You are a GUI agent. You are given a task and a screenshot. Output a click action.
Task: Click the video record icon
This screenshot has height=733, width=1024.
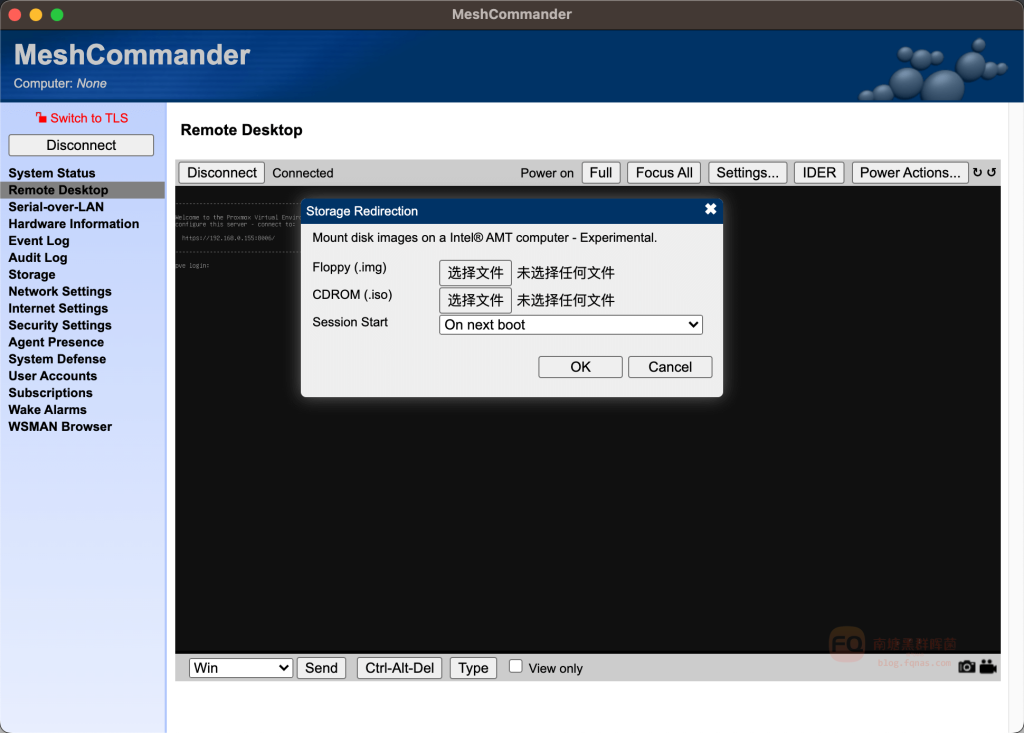pos(988,667)
